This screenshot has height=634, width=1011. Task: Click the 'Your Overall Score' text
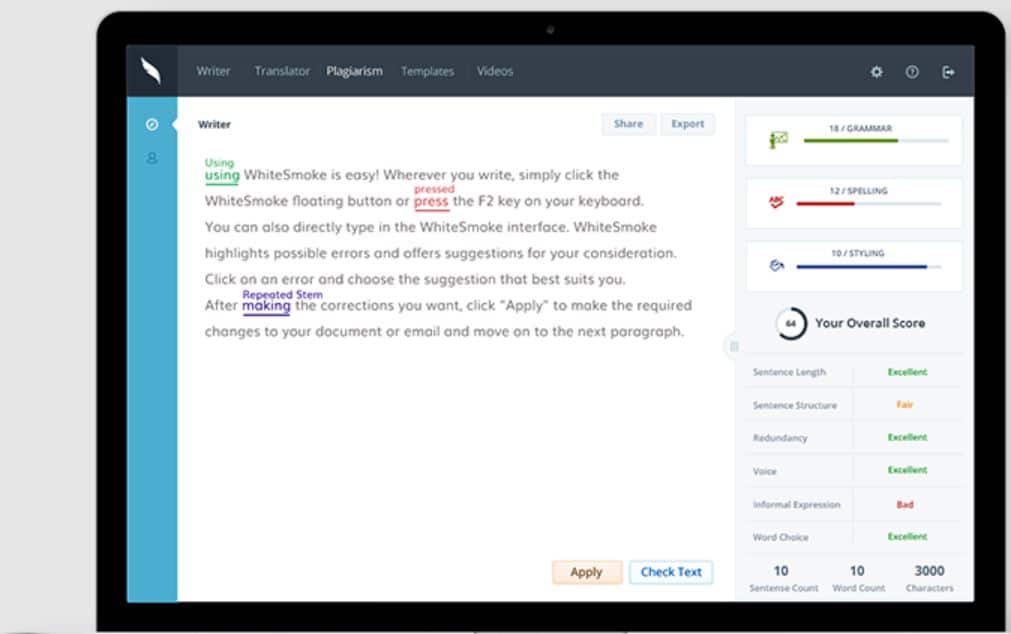click(x=870, y=323)
